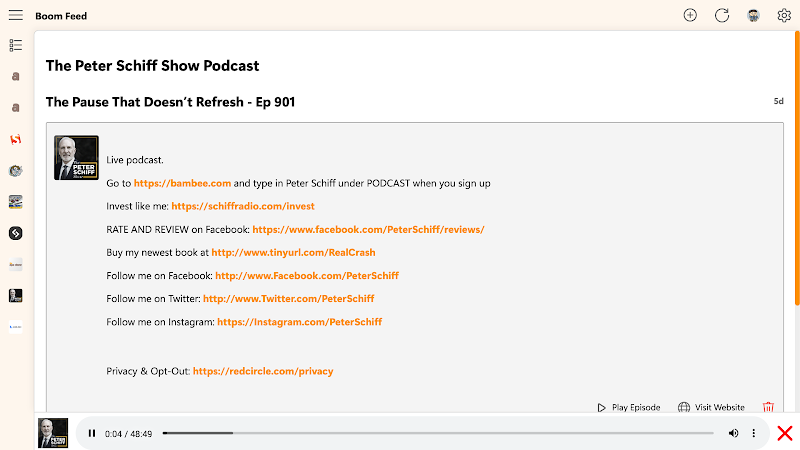Open the Facebook reviews link

(368, 230)
